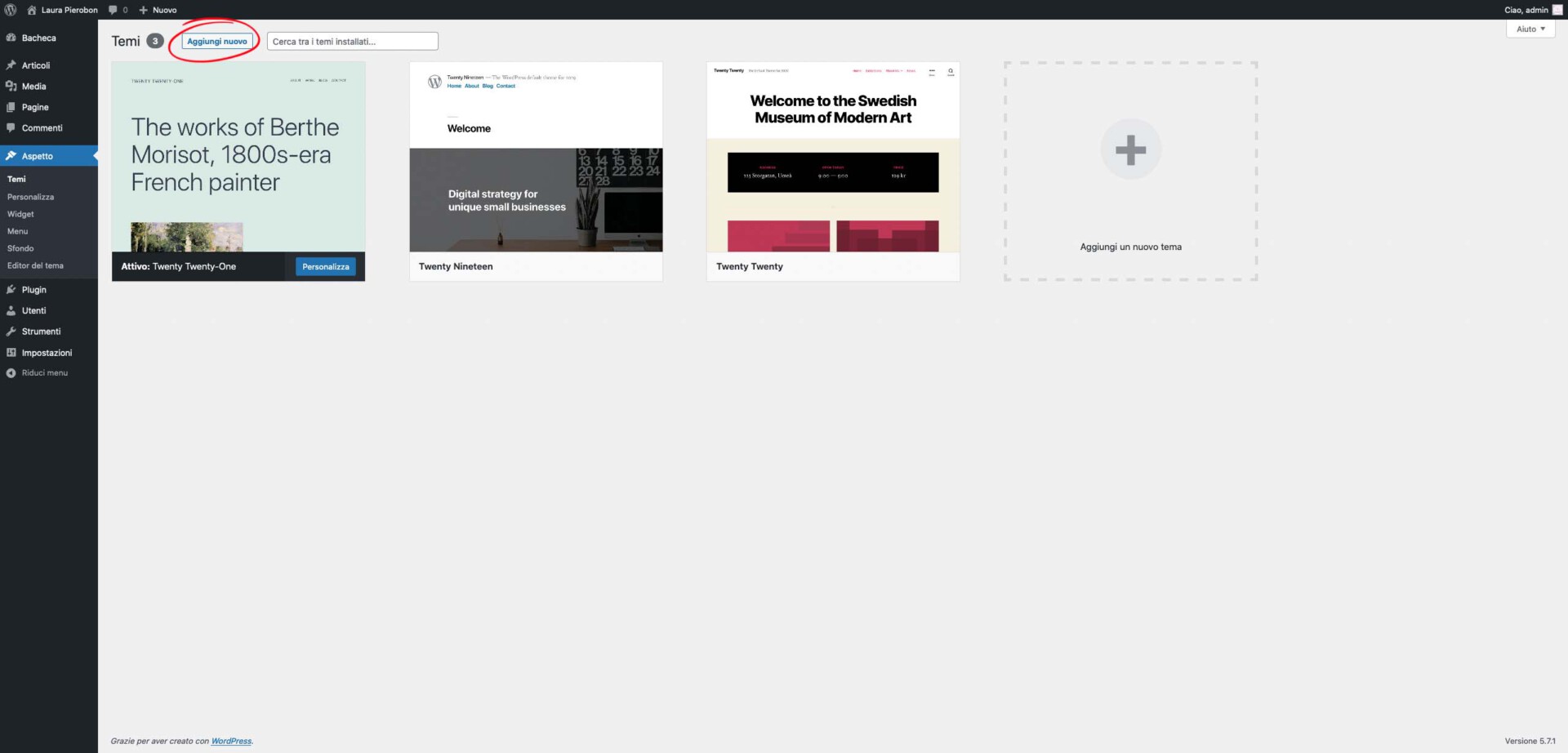The width and height of the screenshot is (1568, 753).
Task: Select the Twenty Nineteen theme screenshot
Action: tap(536, 157)
